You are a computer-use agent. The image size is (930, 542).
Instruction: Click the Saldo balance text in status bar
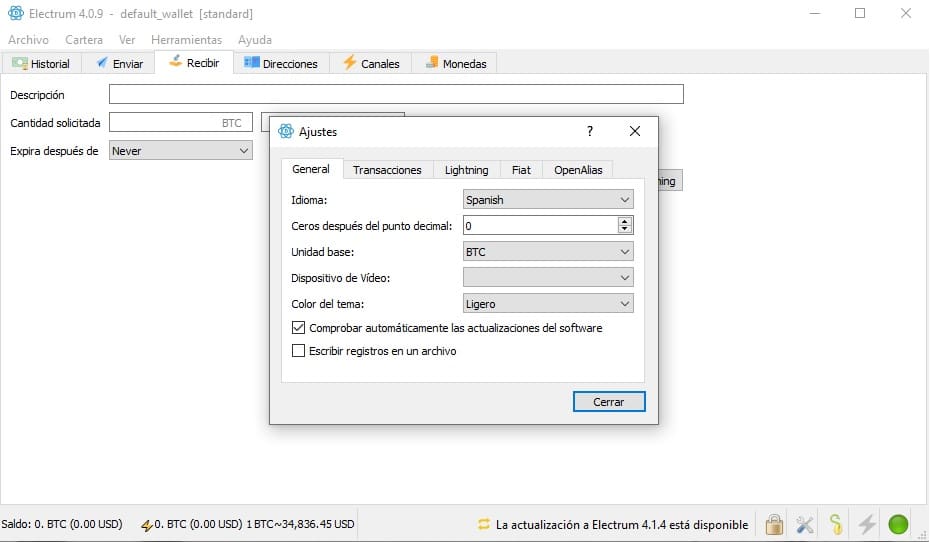pos(62,524)
